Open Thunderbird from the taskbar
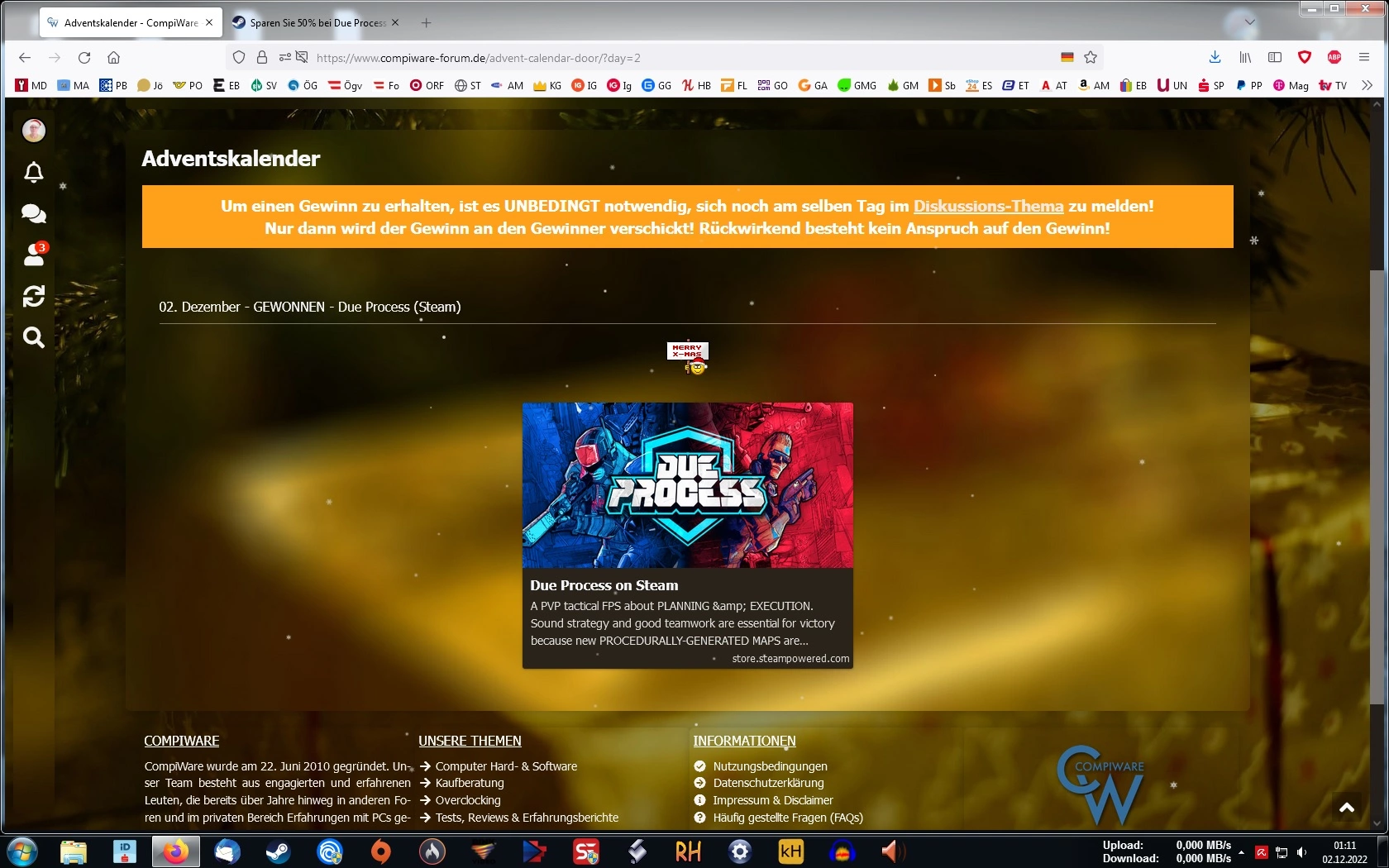The image size is (1389, 868). (x=227, y=851)
